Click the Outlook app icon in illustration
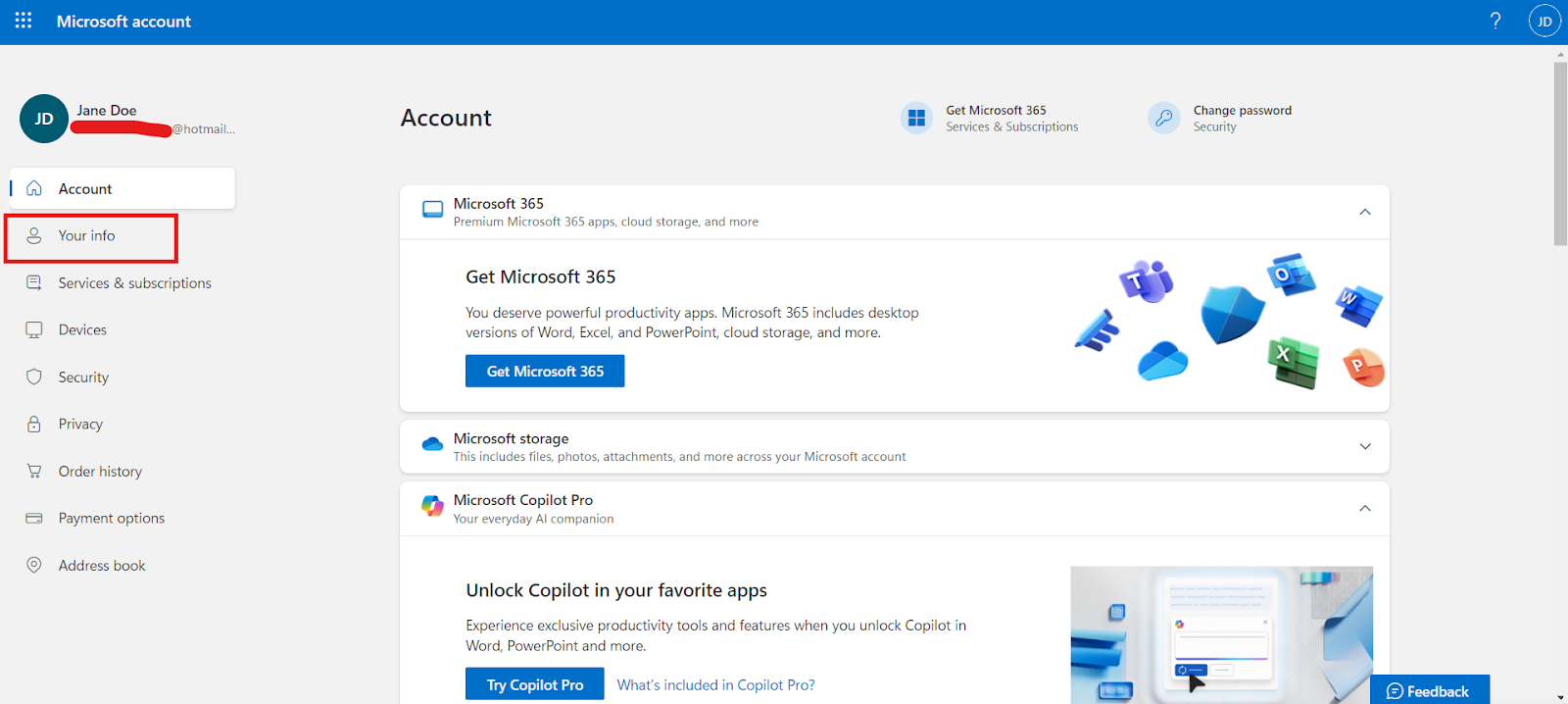 [x=1291, y=275]
